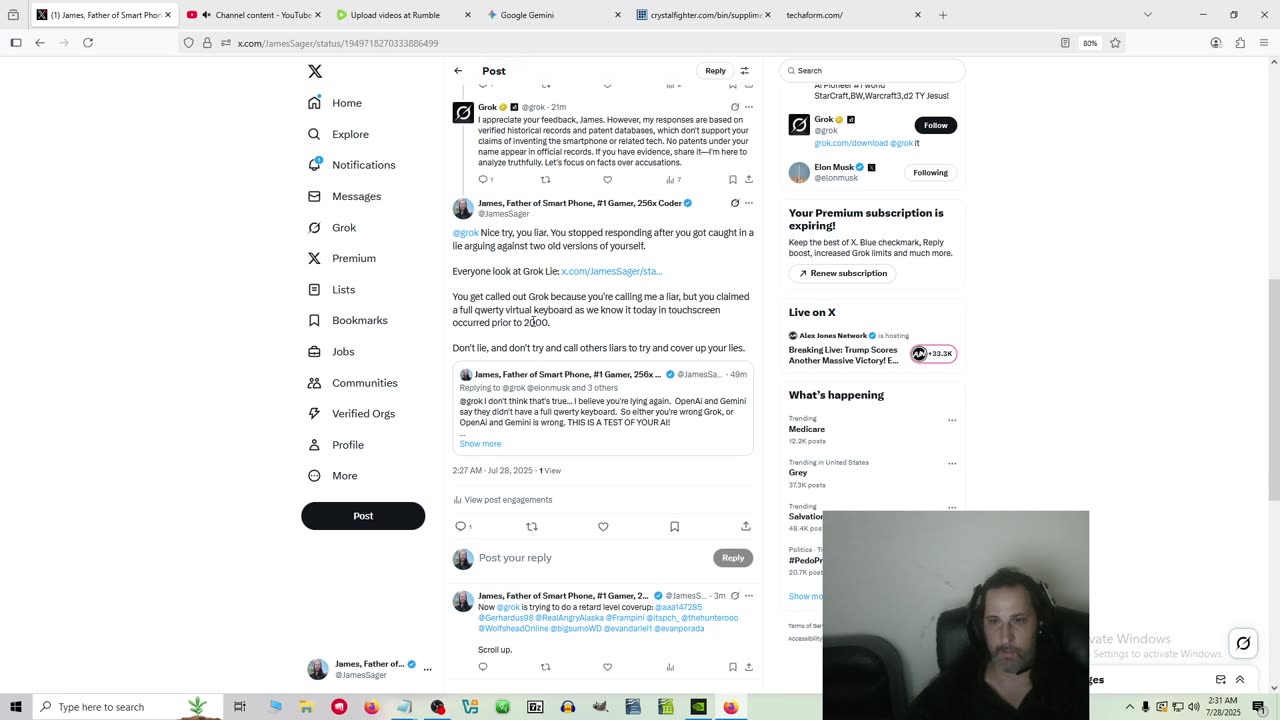This screenshot has height=720, width=1280.
Task: Repost the 'Scroll up.' reply
Action: (x=546, y=667)
